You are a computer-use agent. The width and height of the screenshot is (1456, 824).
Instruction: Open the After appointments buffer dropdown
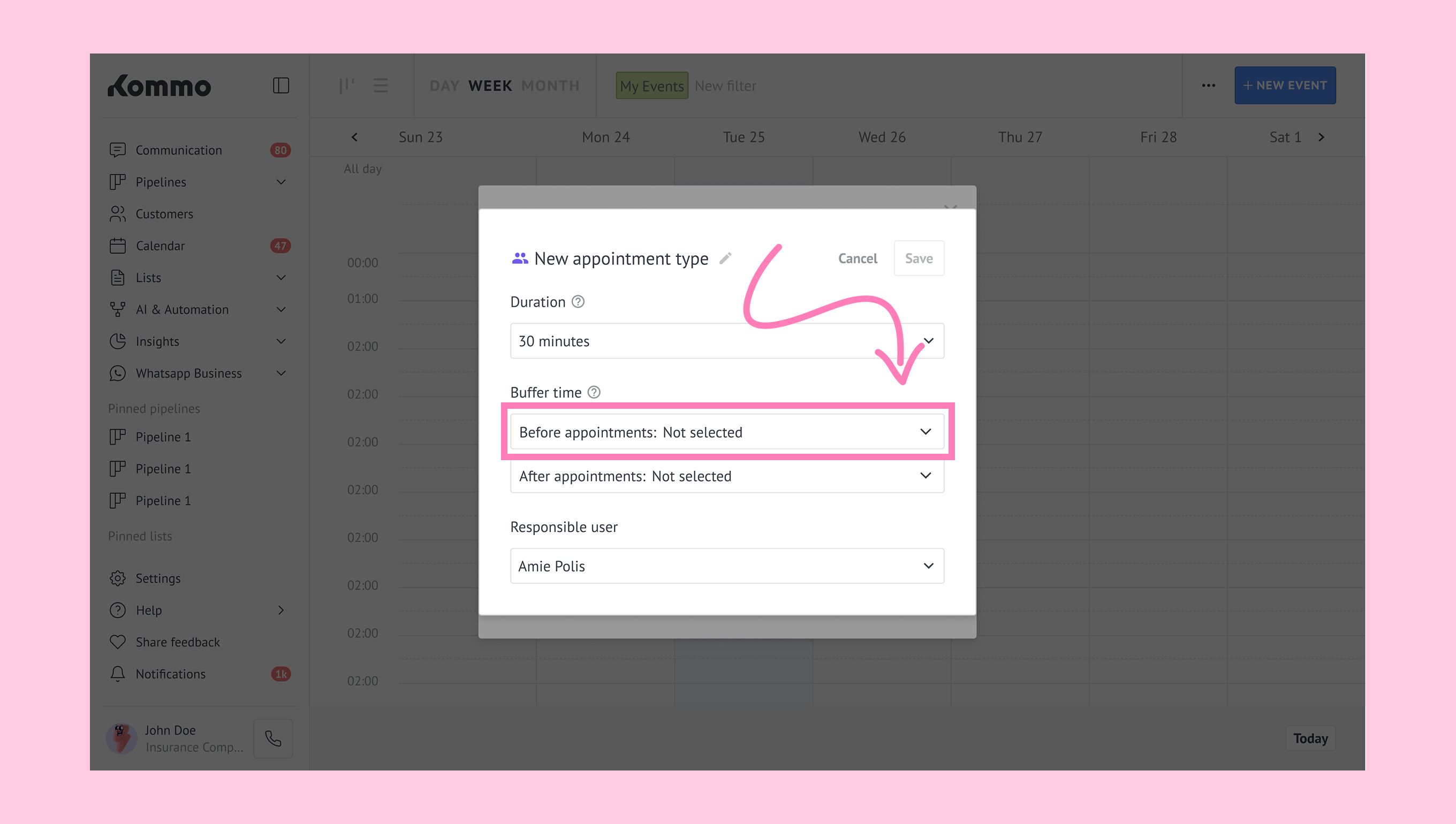coord(726,476)
